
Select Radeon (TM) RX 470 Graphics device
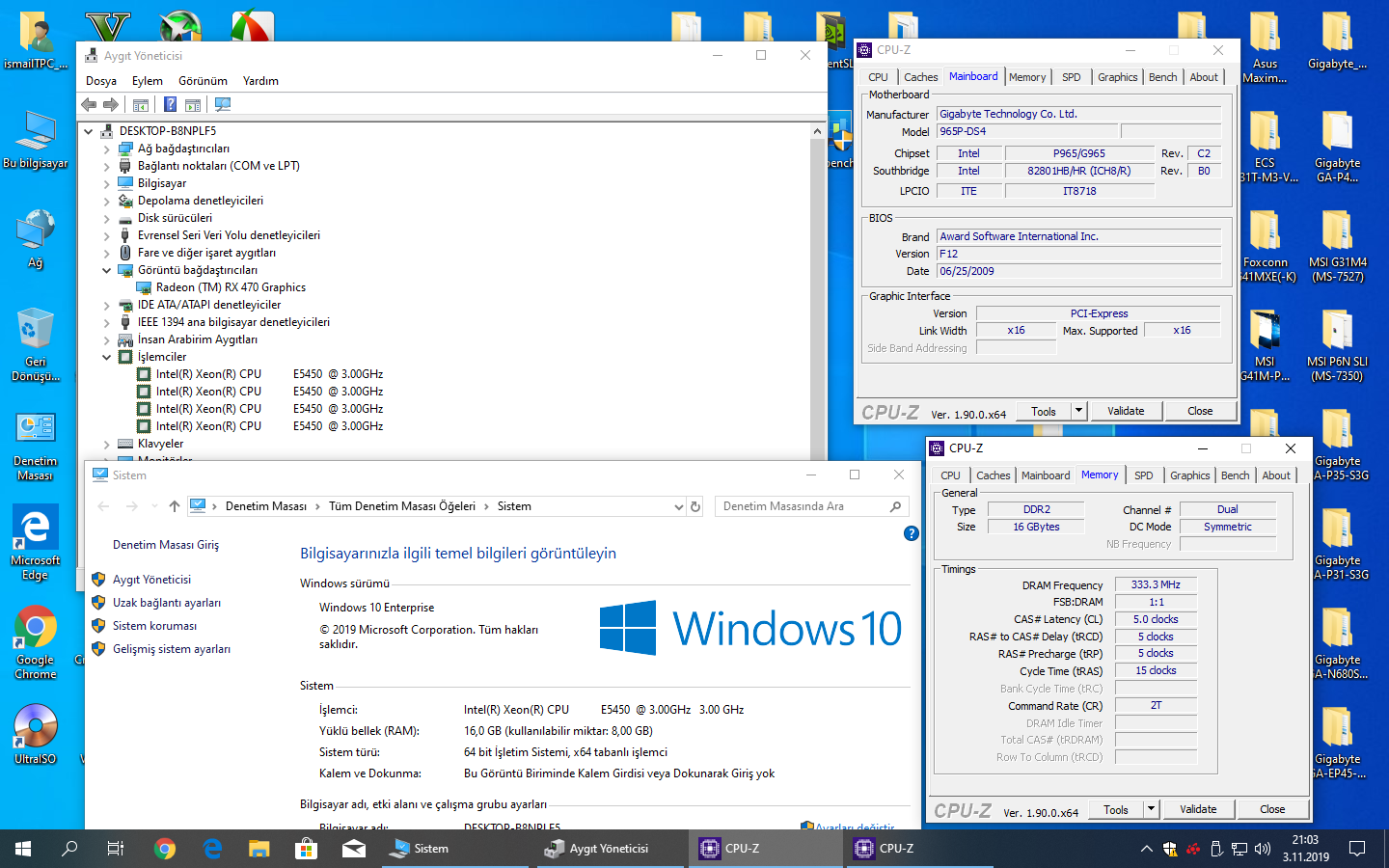click(231, 287)
